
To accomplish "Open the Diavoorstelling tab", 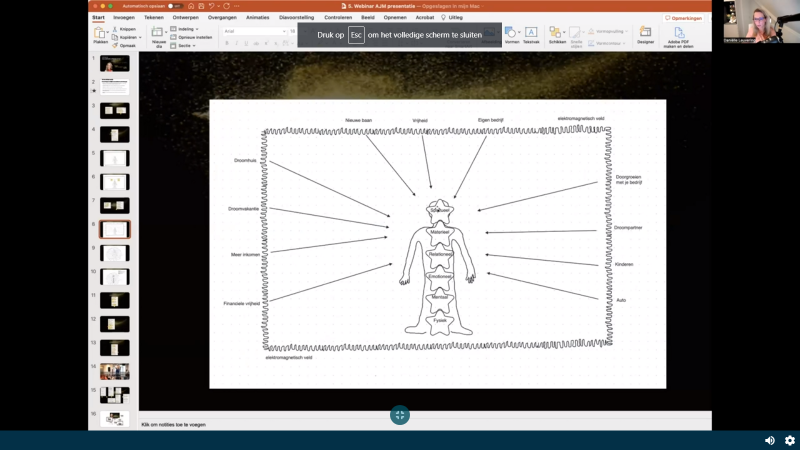I will click(298, 17).
